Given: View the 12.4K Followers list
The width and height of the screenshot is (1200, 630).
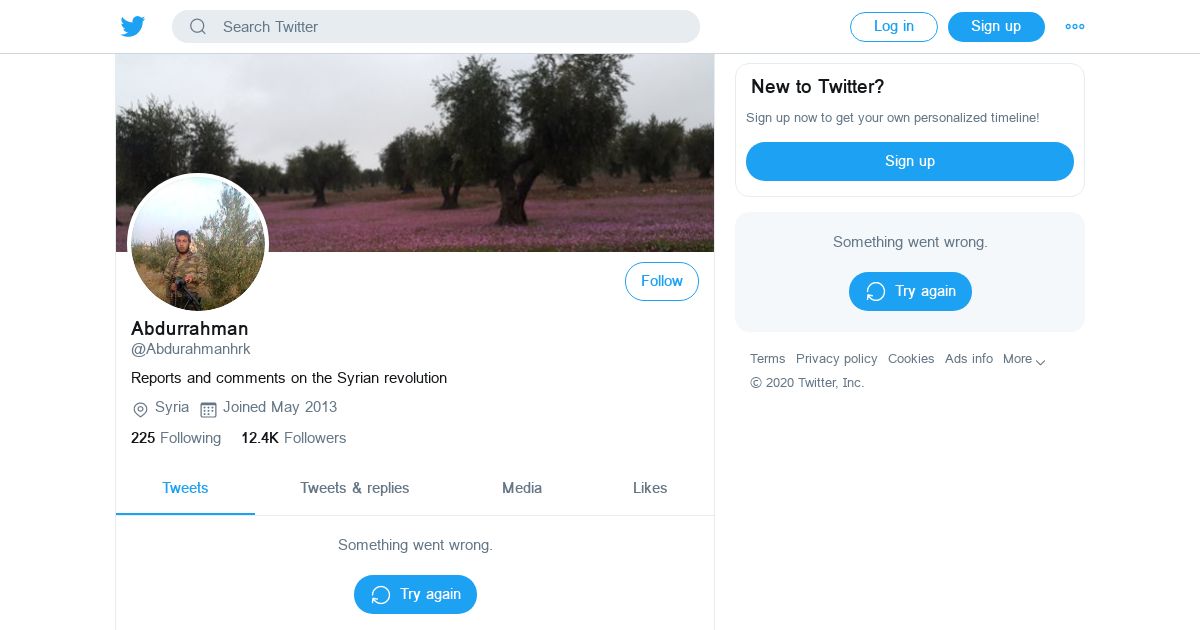Looking at the screenshot, I should coord(293,438).
